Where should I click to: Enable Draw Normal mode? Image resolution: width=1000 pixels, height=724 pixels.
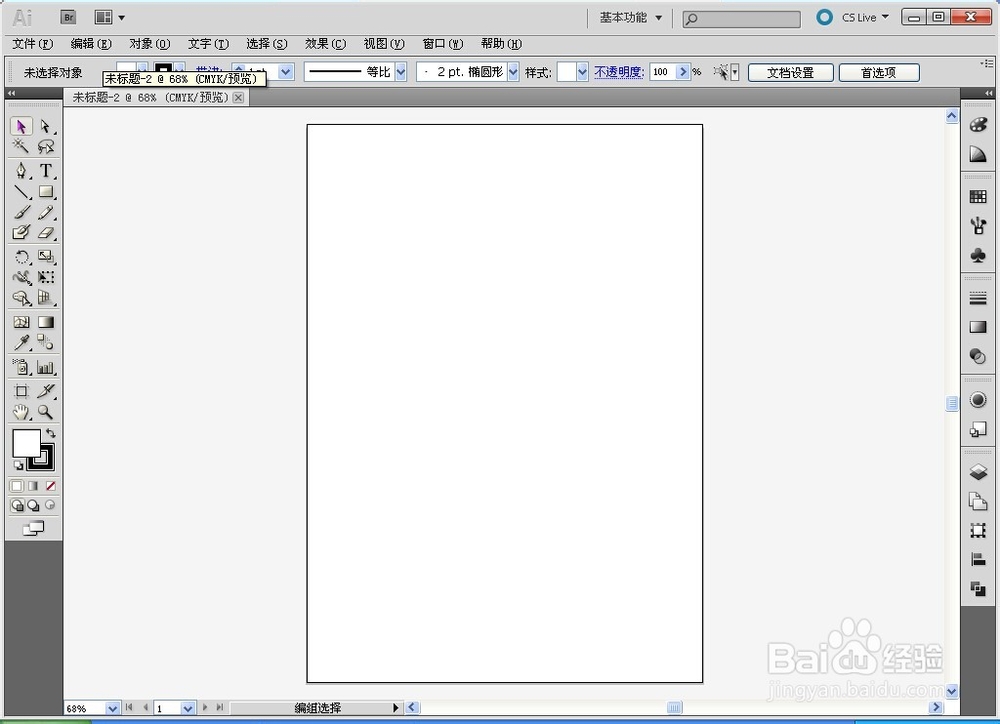[x=17, y=505]
